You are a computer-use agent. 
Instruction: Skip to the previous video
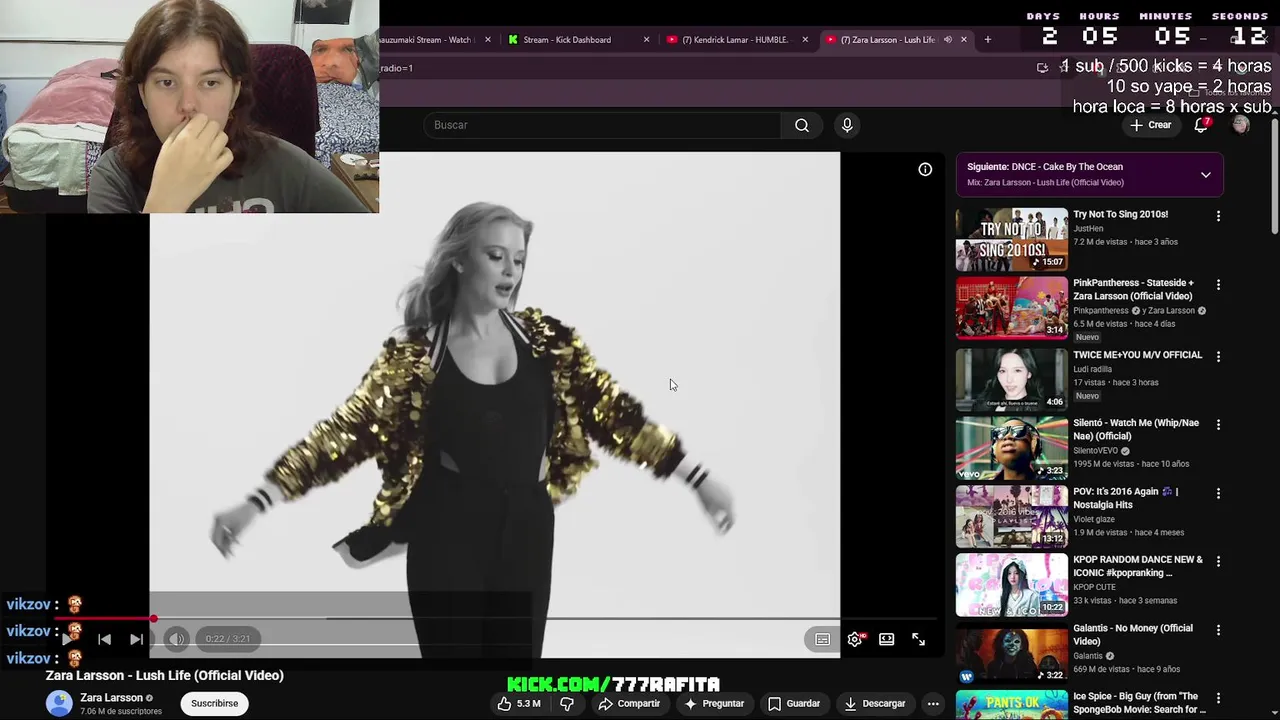click(104, 639)
